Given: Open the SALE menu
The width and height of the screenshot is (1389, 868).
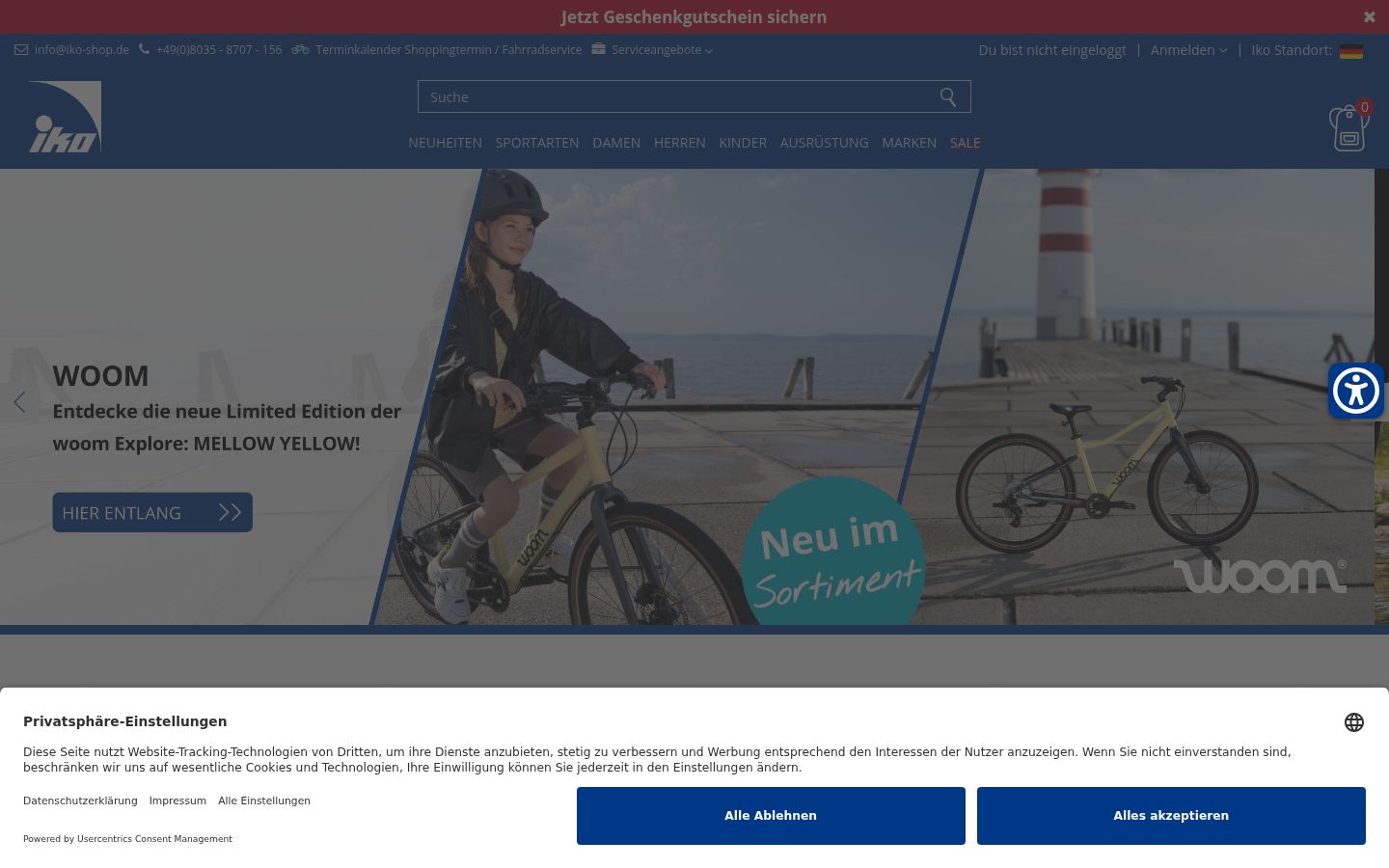Looking at the screenshot, I should click(x=965, y=143).
